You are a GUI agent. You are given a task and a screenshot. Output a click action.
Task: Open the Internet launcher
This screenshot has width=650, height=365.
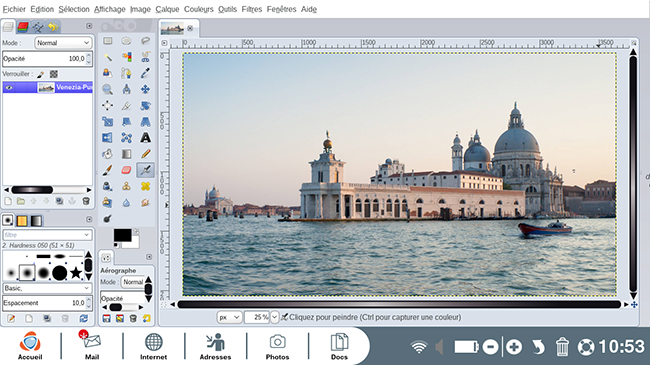click(153, 346)
